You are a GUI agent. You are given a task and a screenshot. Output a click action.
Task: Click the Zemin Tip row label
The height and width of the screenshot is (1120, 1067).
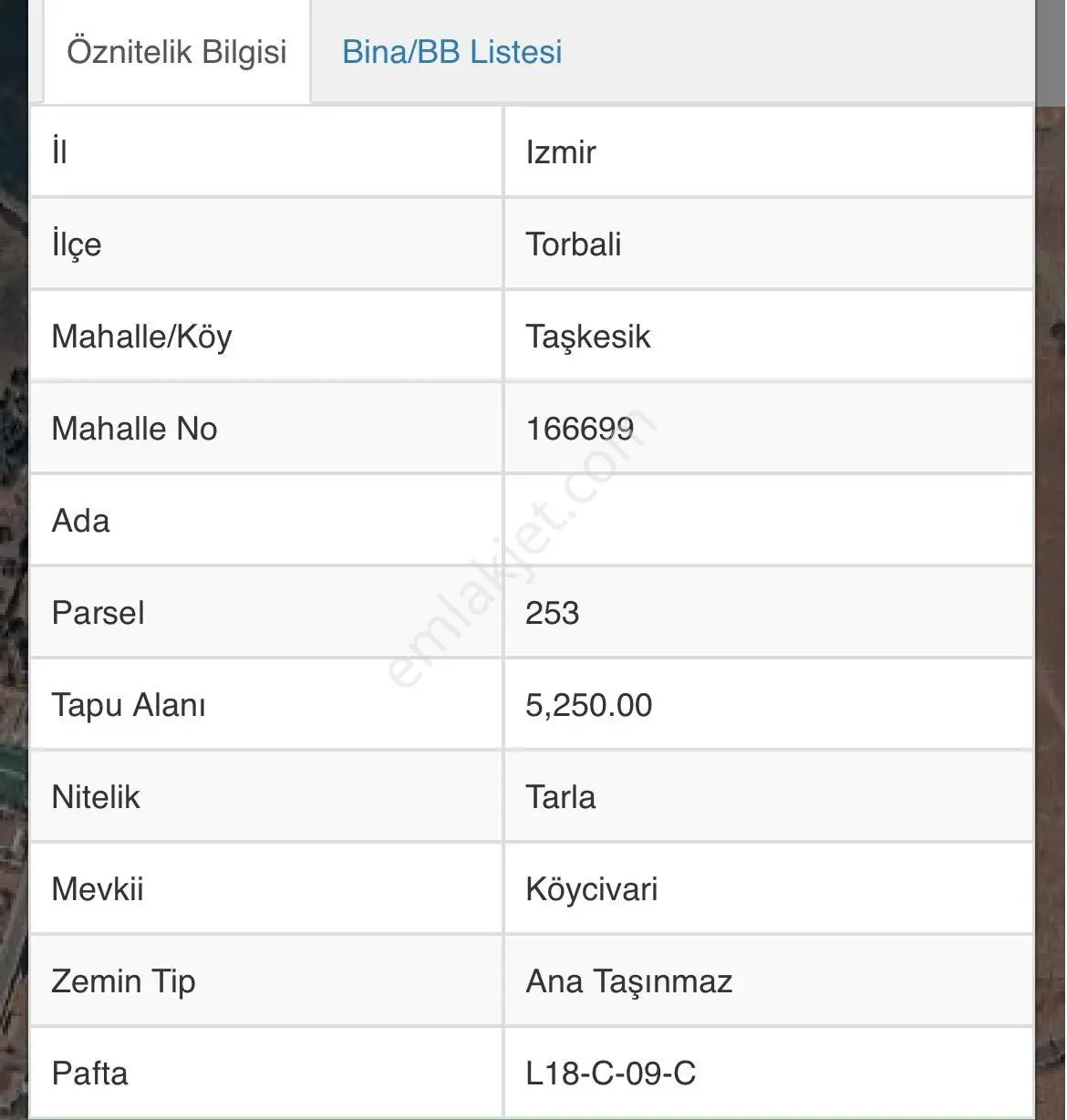tap(123, 981)
